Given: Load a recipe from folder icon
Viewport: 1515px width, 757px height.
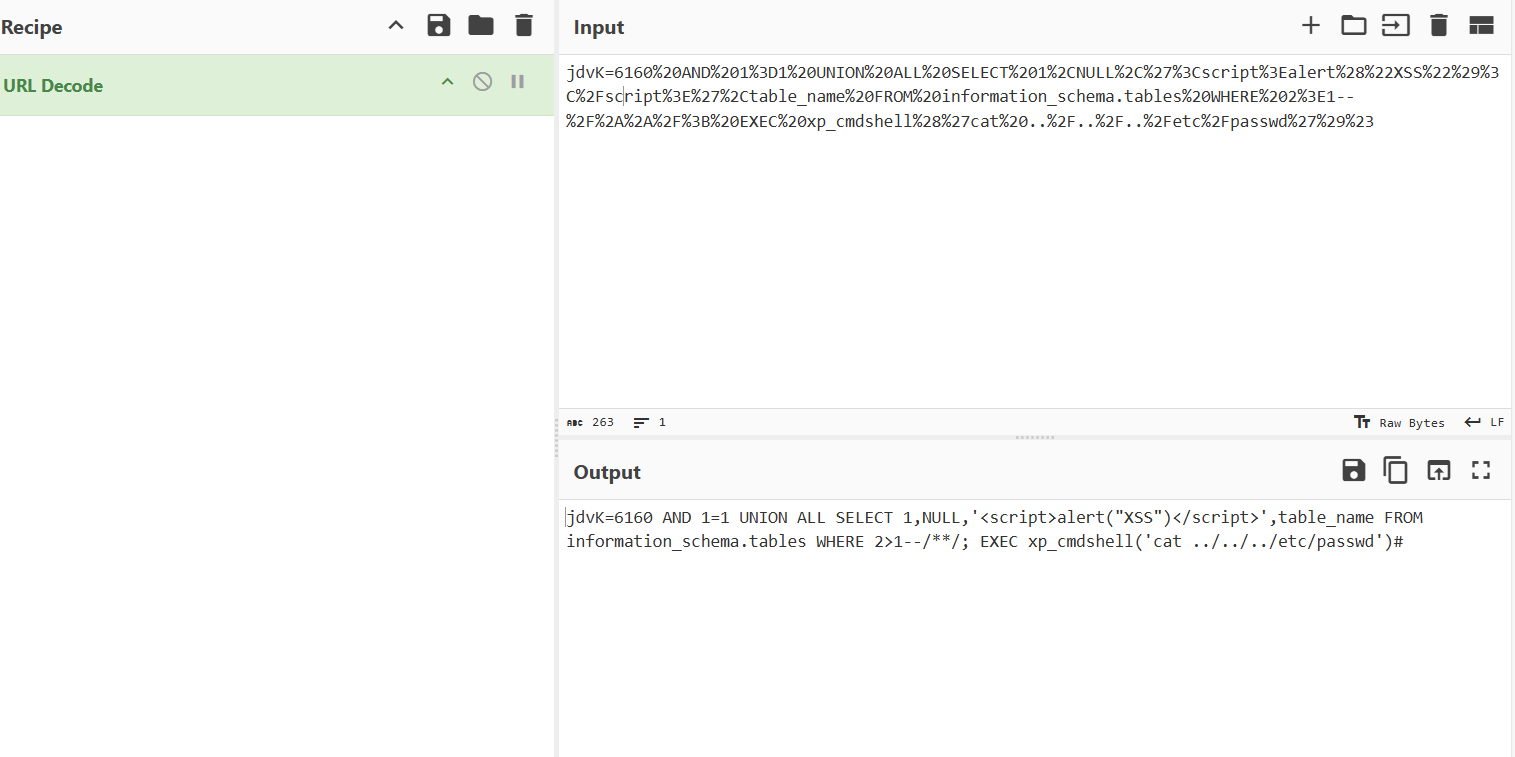Looking at the screenshot, I should pyautogui.click(x=481, y=26).
